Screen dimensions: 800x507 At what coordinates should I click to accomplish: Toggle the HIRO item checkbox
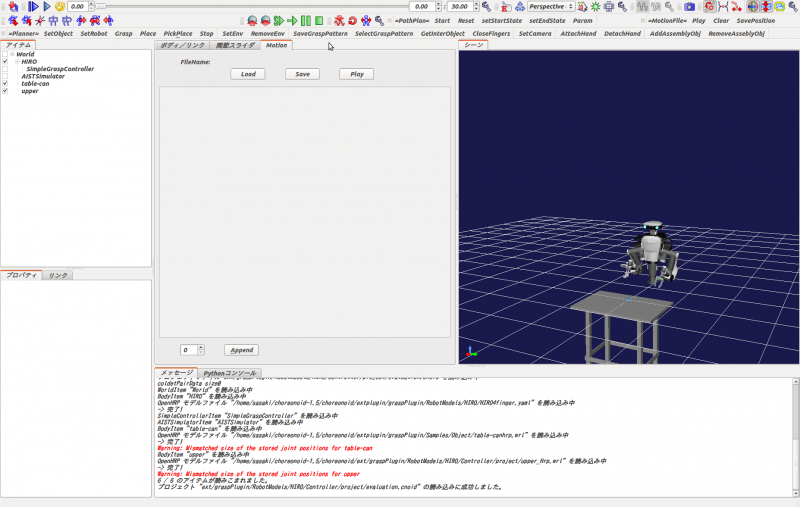click(5, 62)
